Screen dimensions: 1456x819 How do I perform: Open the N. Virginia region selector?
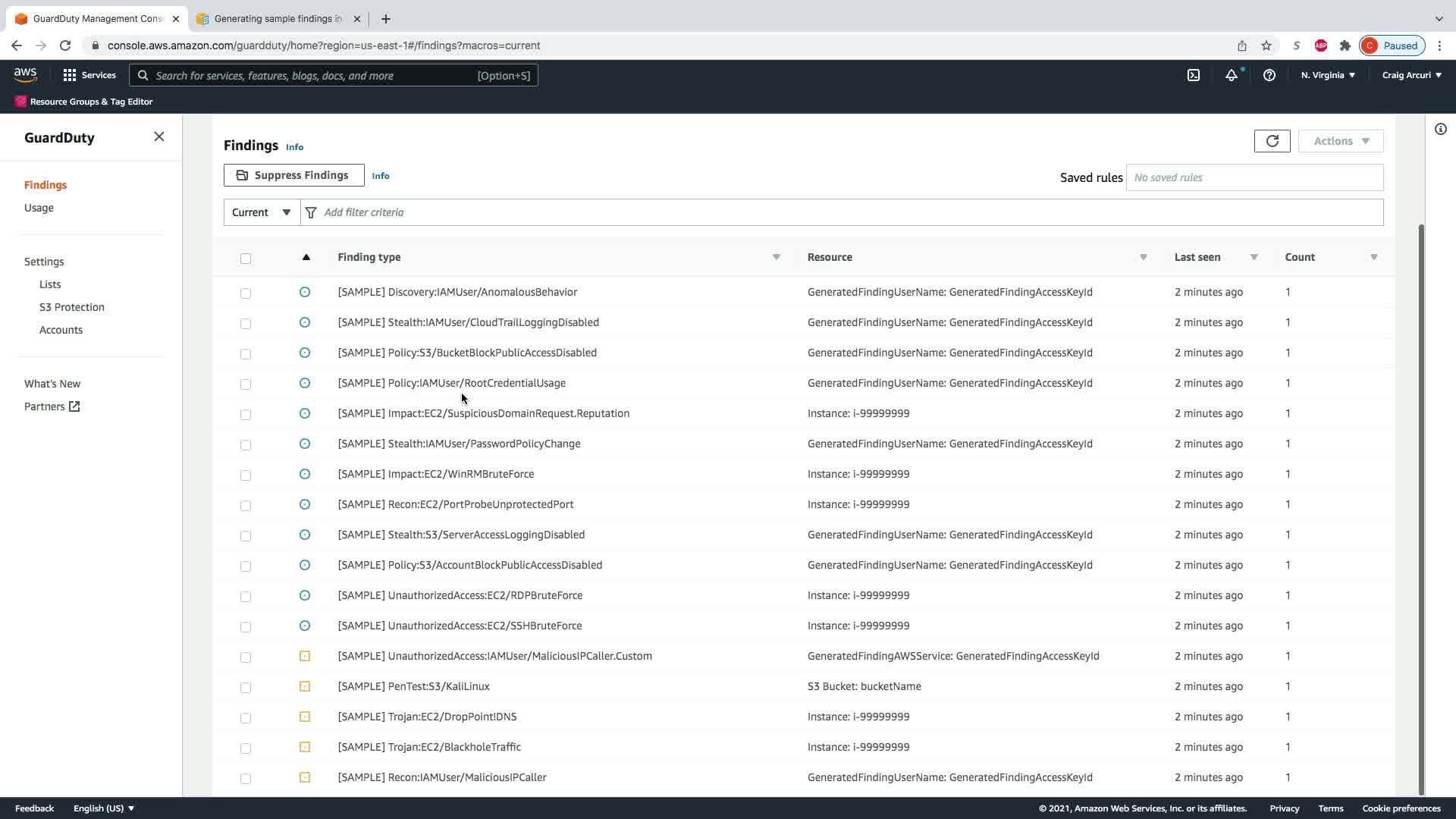pyautogui.click(x=1327, y=75)
